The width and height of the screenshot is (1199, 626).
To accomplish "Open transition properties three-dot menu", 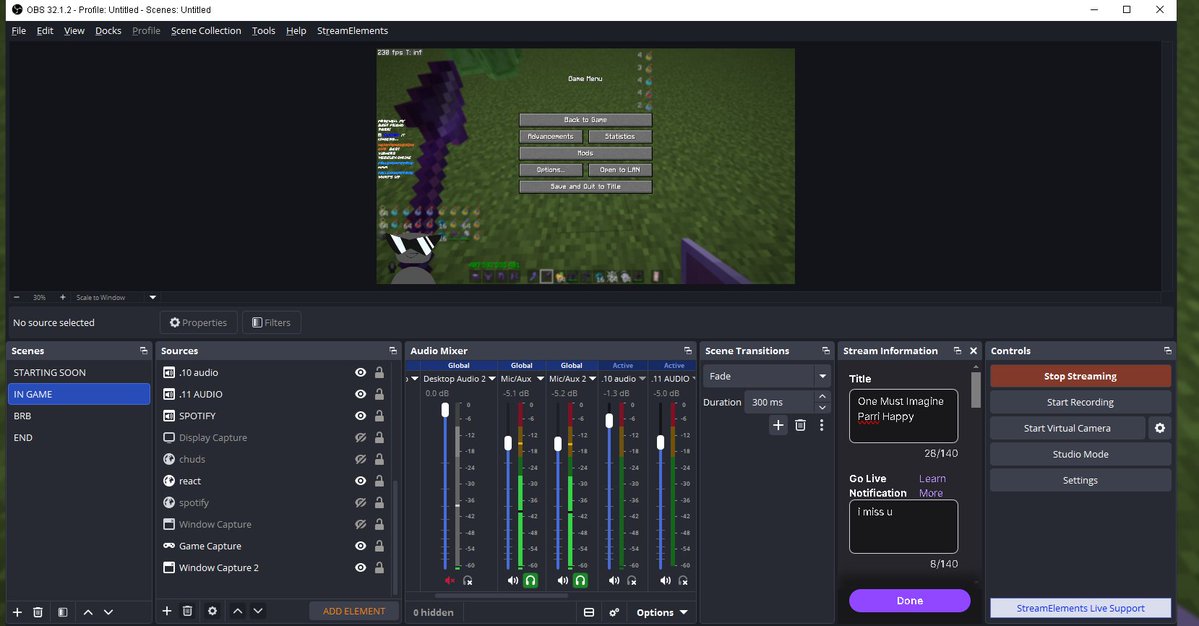I will point(821,425).
